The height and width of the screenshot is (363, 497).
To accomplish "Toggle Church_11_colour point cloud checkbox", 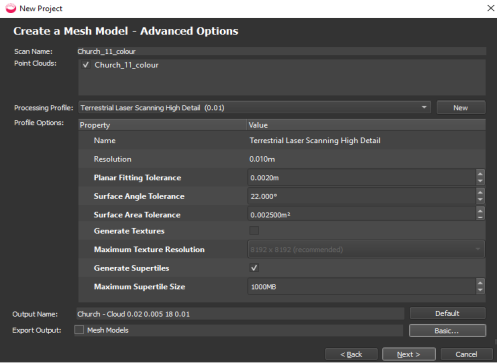I will 86,65.
